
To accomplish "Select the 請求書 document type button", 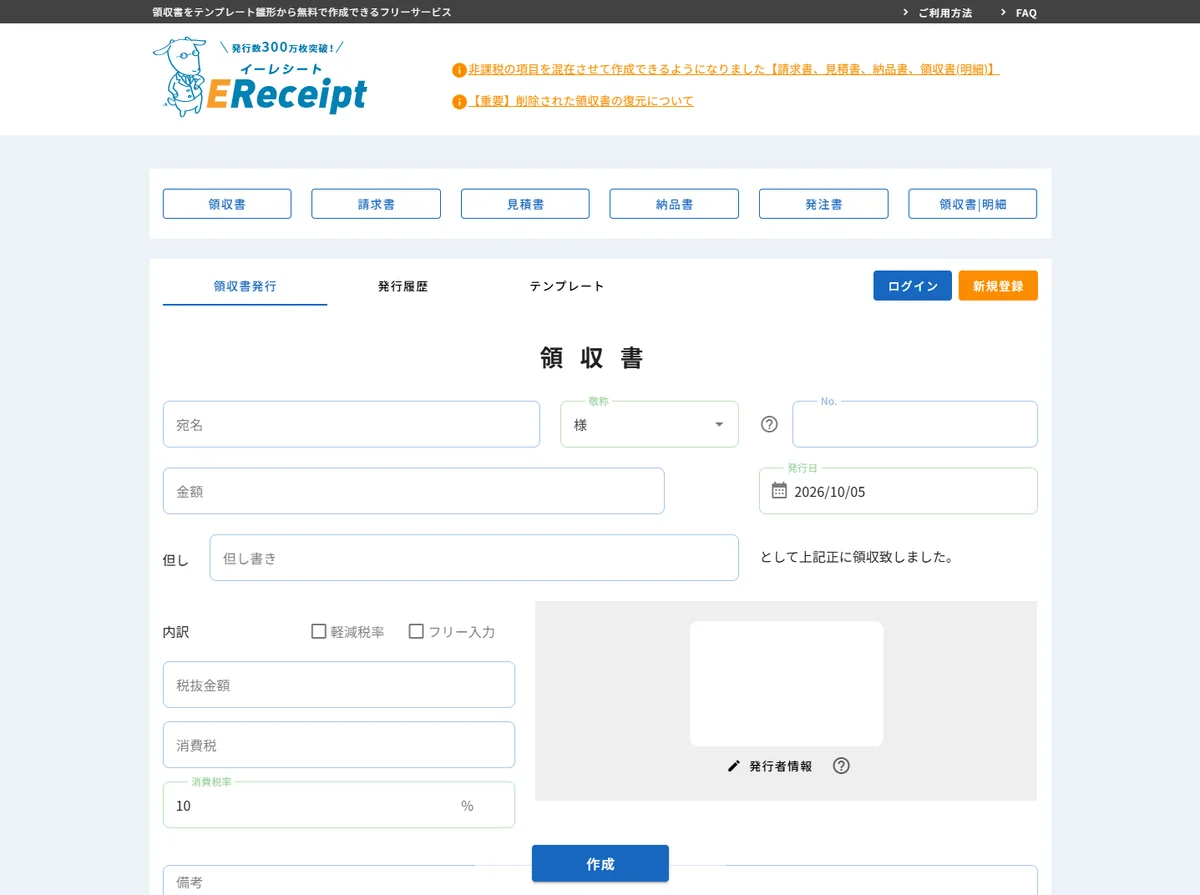I will (x=376, y=204).
